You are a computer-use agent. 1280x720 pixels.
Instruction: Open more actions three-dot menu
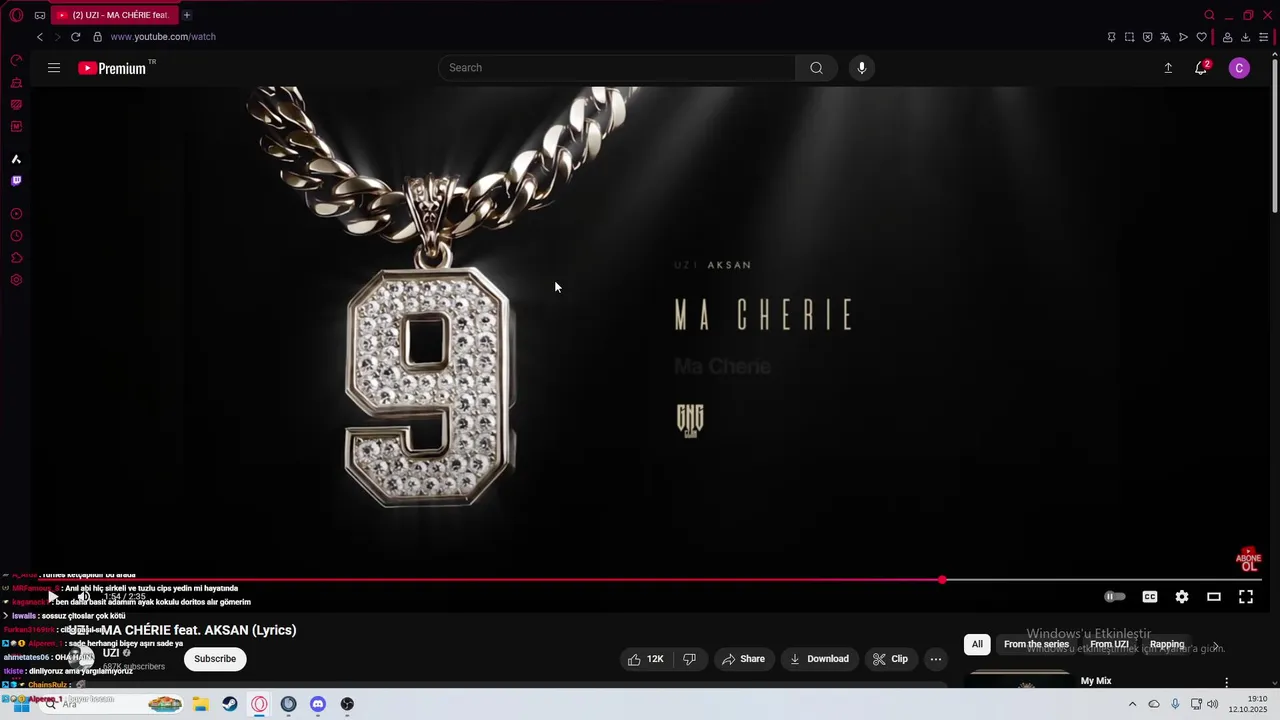936,659
